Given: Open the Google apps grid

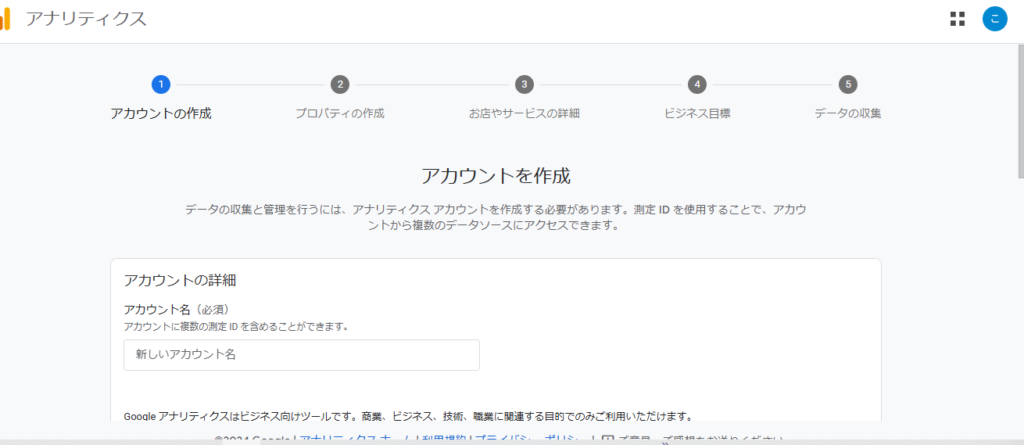Looking at the screenshot, I should point(957,19).
